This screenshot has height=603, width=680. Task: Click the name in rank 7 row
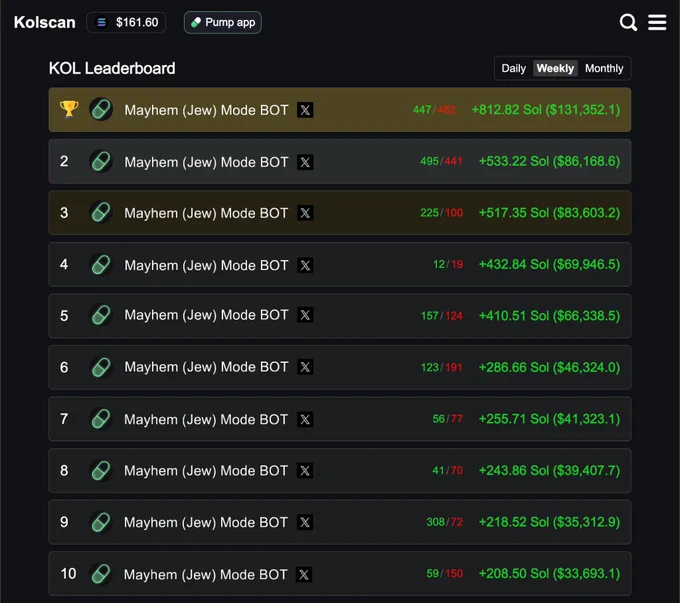(x=206, y=419)
